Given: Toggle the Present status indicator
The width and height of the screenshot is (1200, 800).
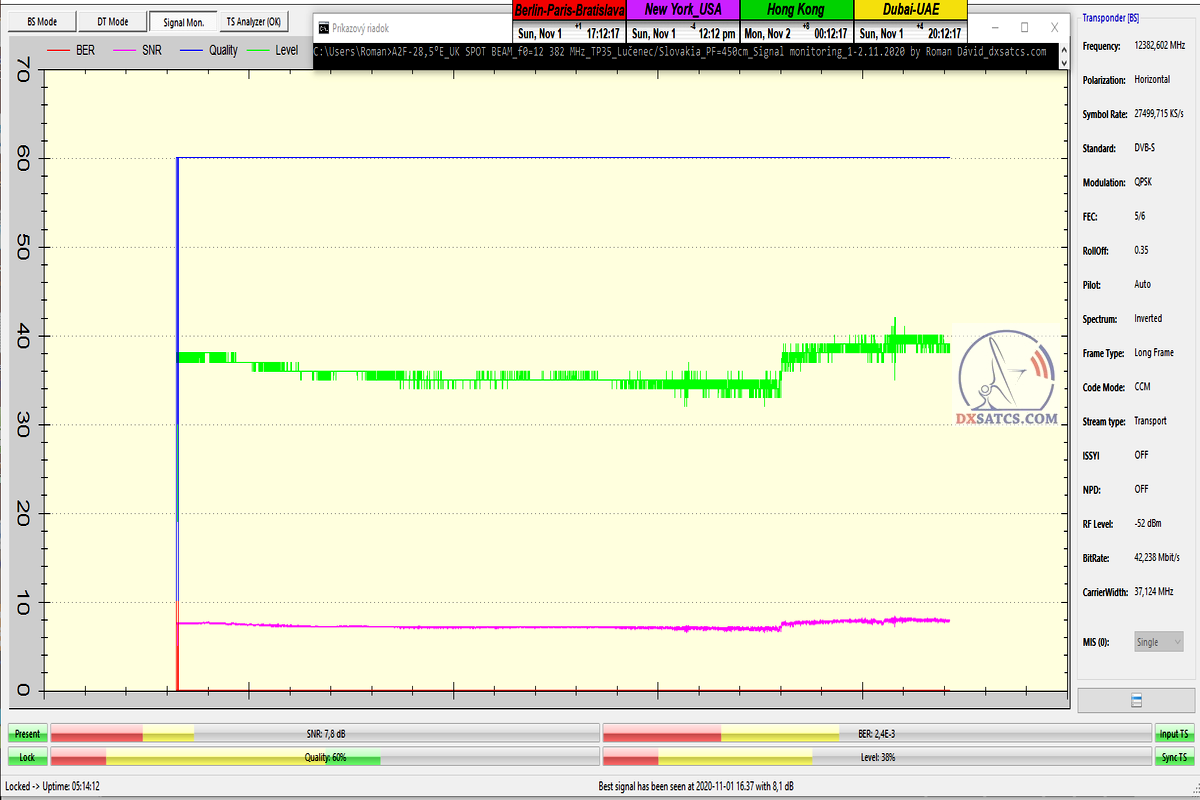Looking at the screenshot, I should pos(28,734).
